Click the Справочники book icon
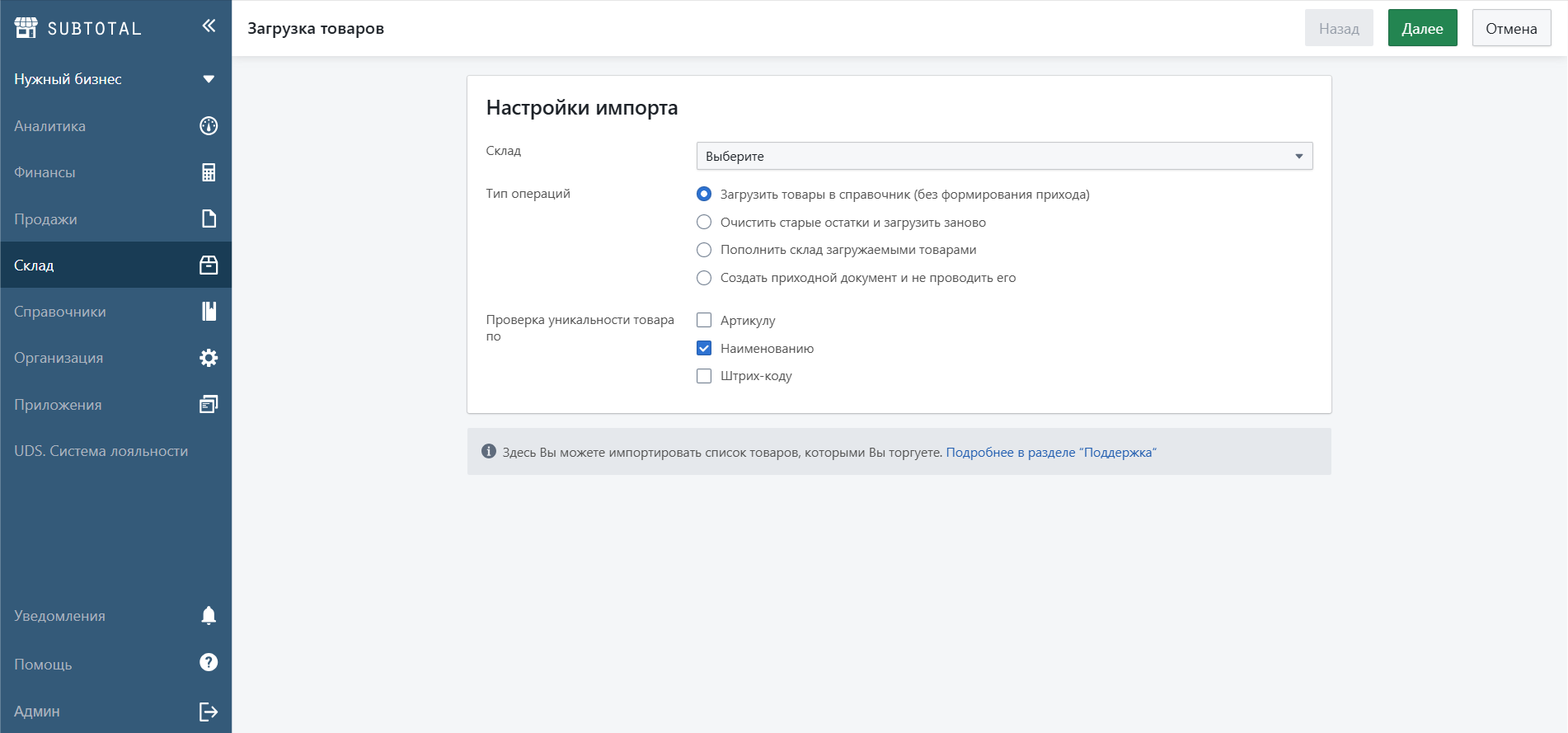1568x733 pixels. (209, 312)
